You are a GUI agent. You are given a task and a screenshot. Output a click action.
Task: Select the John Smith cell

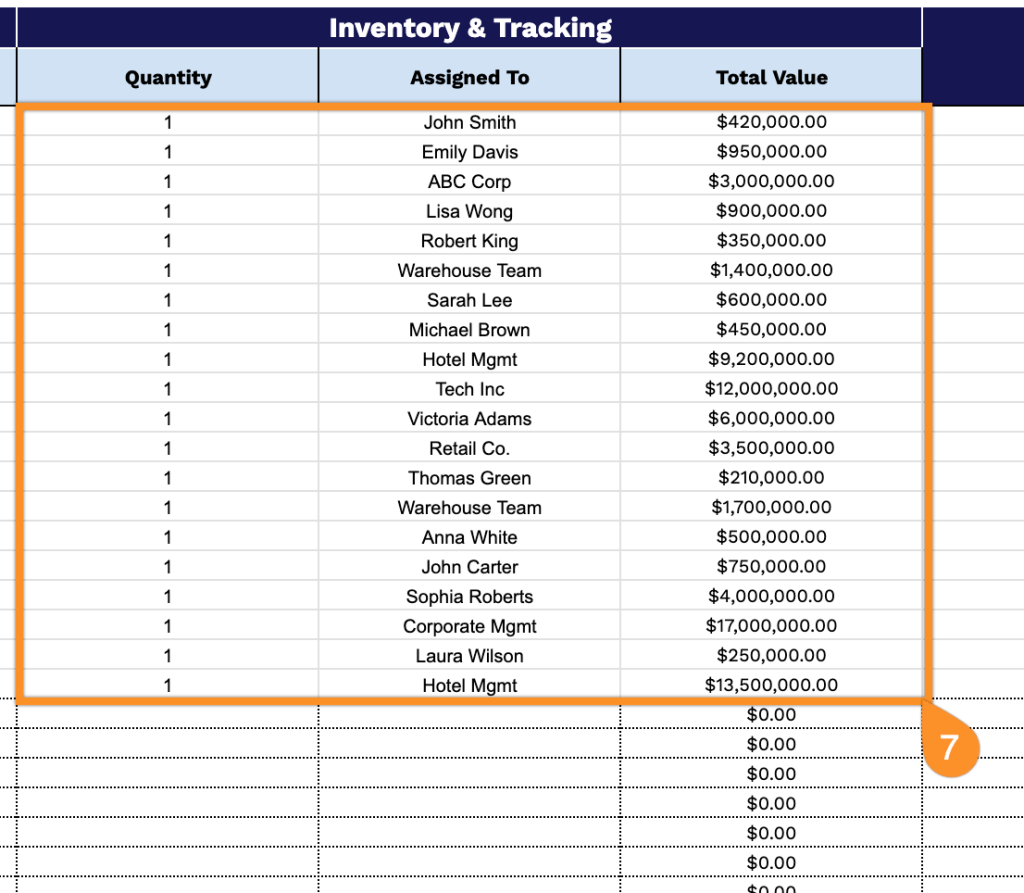[x=469, y=122]
